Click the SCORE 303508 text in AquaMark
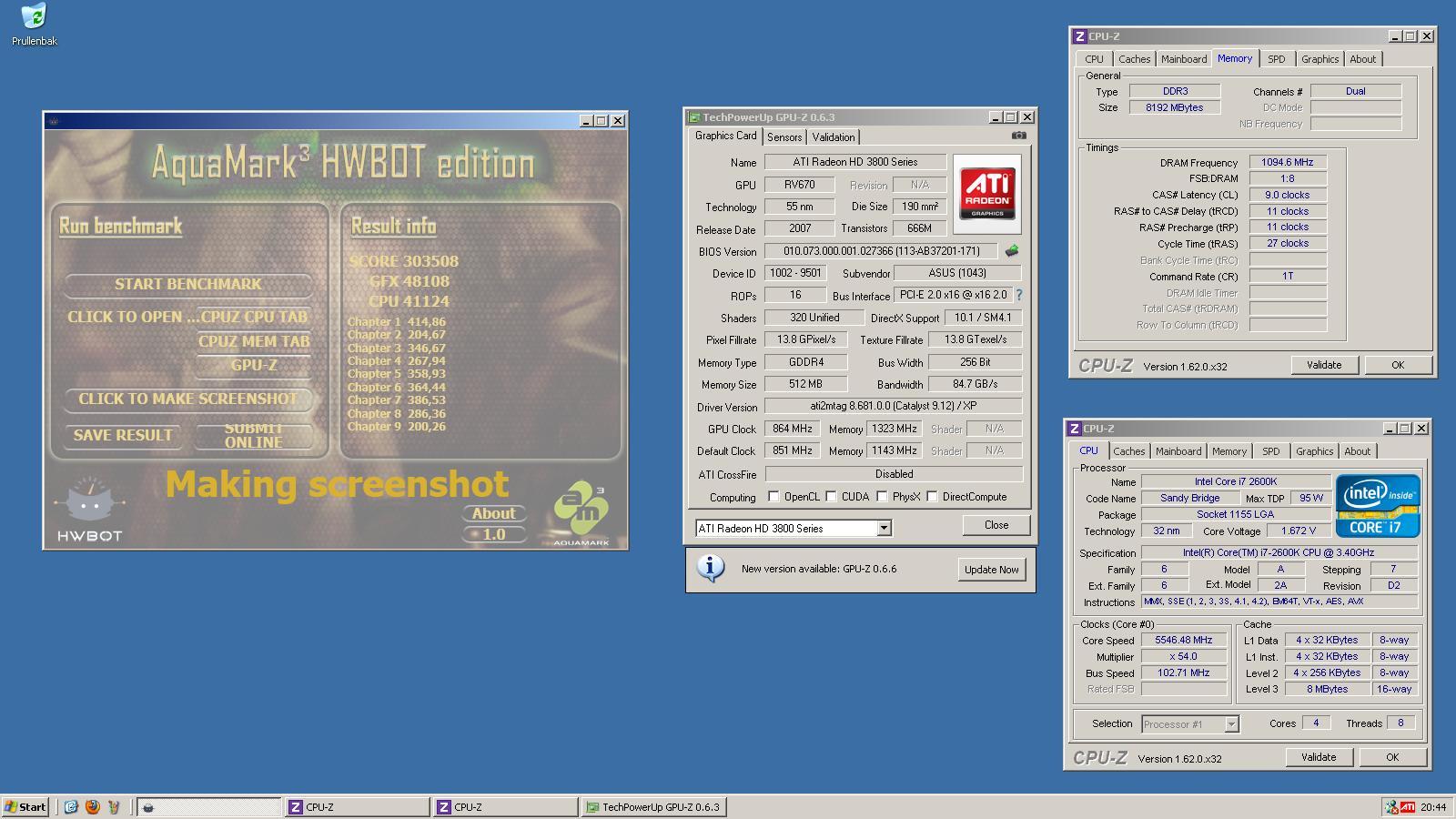This screenshot has height=819, width=1456. click(404, 261)
